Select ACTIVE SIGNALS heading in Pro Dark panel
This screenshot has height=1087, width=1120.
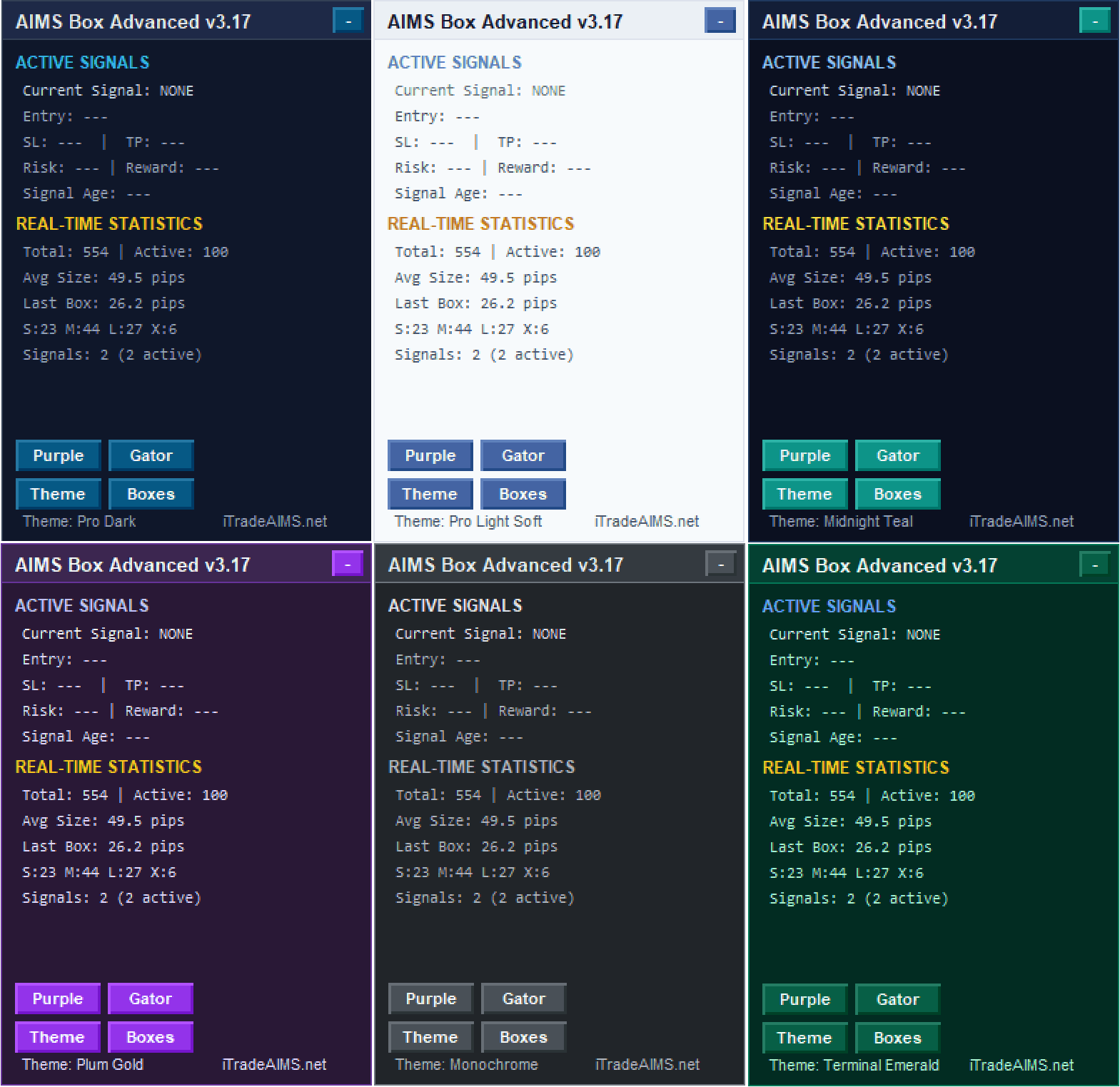pos(83,63)
